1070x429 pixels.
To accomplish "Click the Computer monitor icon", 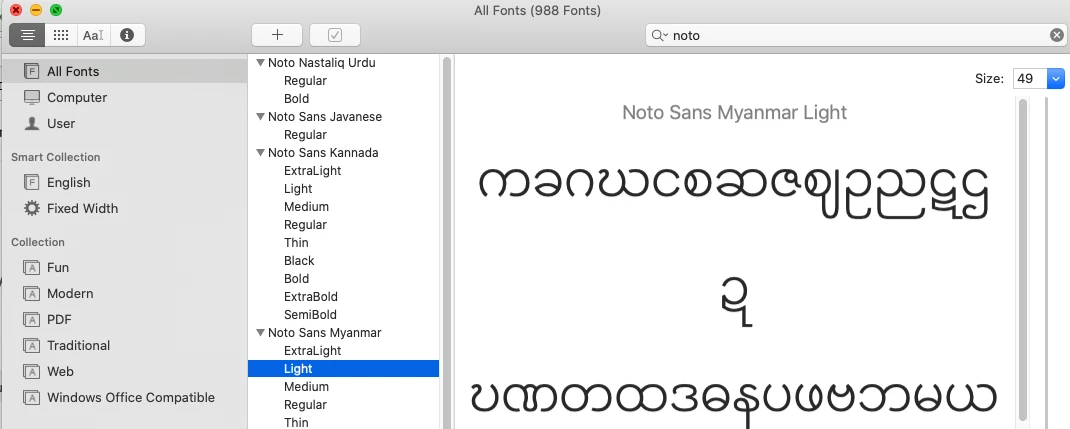I will [31, 98].
